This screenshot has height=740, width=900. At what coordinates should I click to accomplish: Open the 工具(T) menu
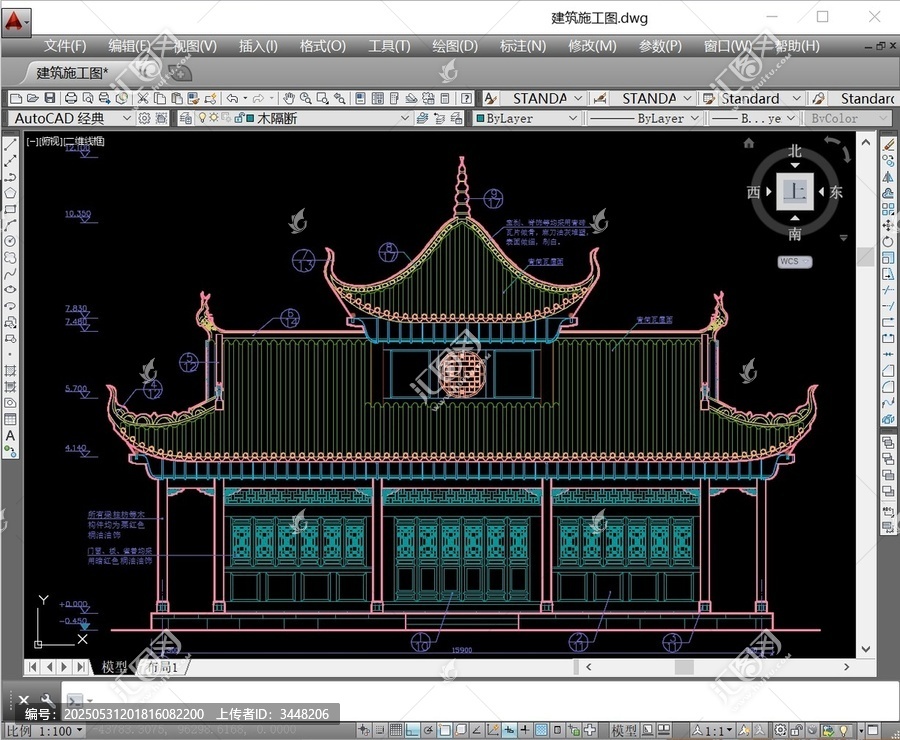point(389,46)
